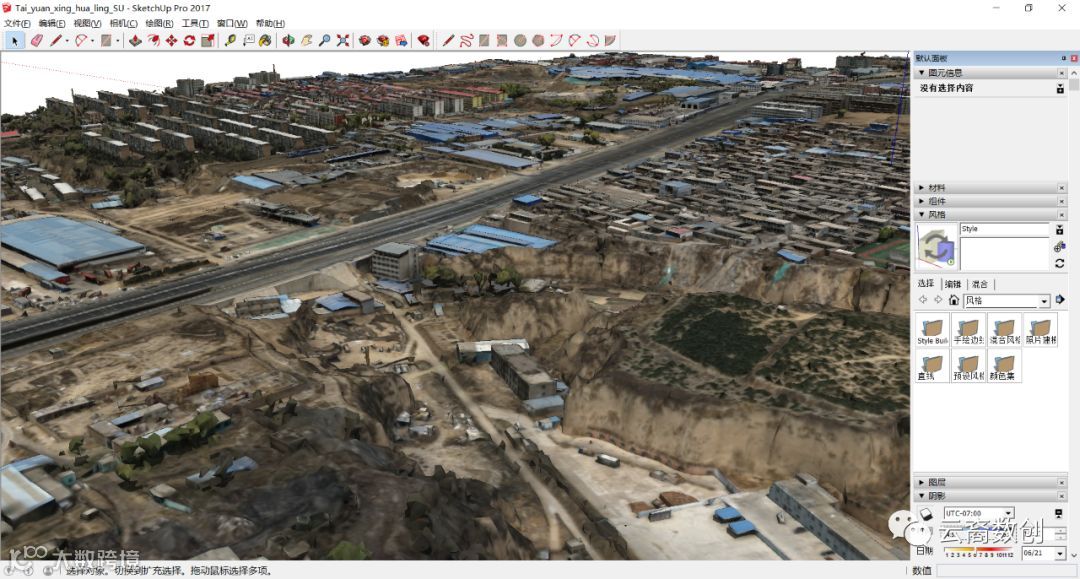Open the 绘图(R) menu
The width and height of the screenshot is (1080, 579).
pos(159,23)
